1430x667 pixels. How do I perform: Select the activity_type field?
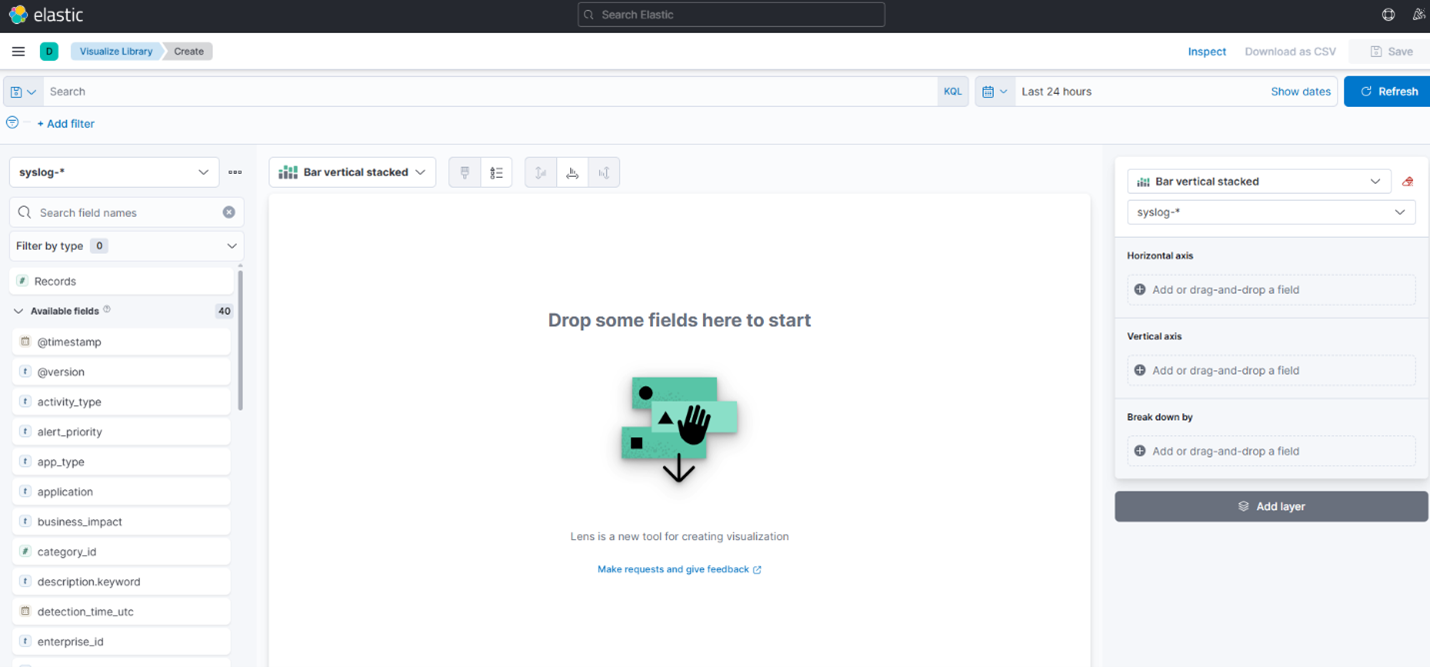coord(121,401)
